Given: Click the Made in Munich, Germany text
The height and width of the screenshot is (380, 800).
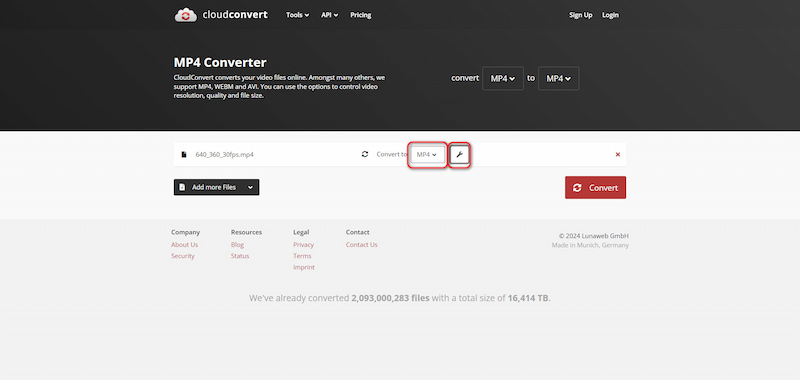Looking at the screenshot, I should [x=590, y=245].
